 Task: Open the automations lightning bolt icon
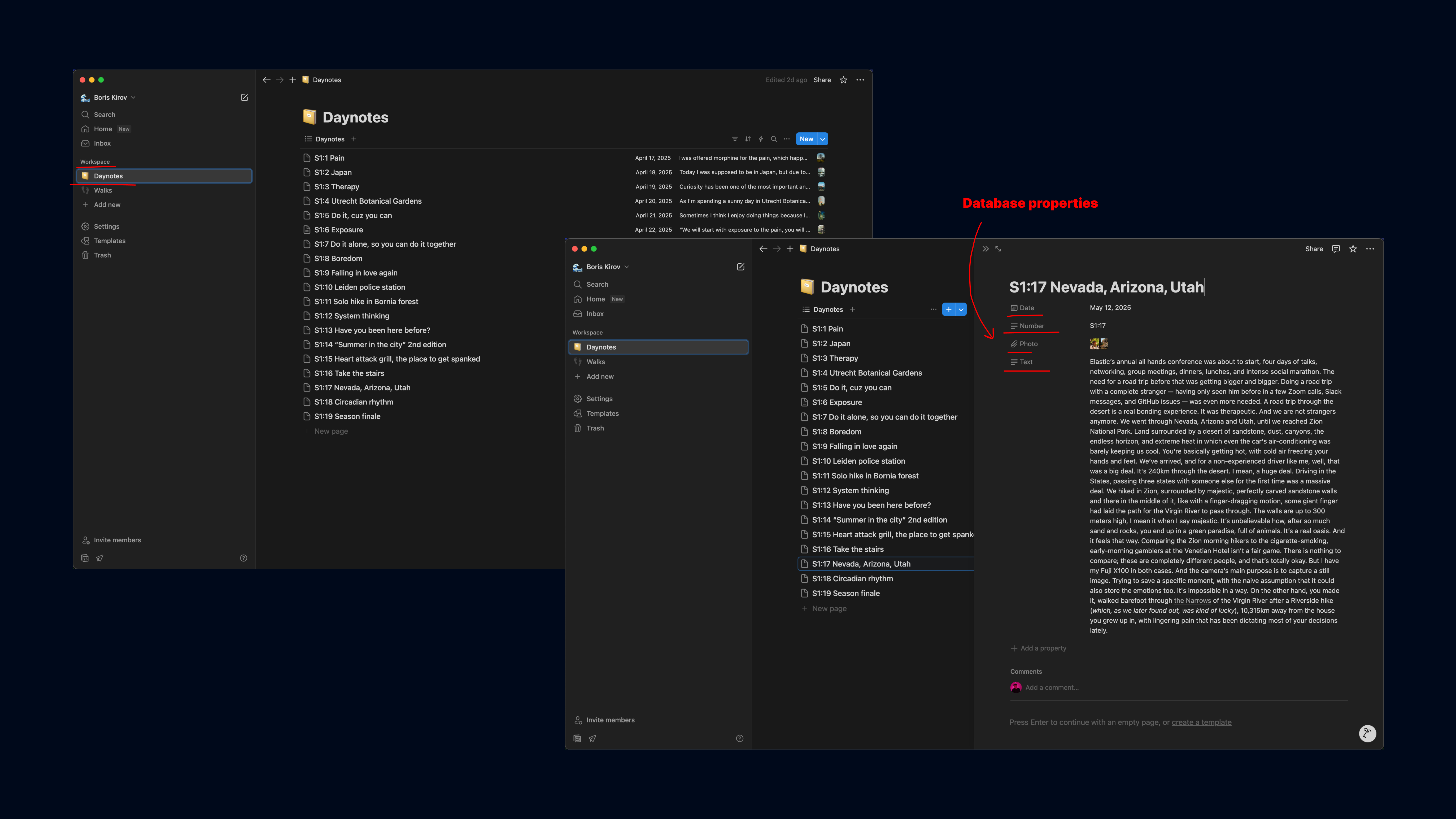pyautogui.click(x=761, y=139)
